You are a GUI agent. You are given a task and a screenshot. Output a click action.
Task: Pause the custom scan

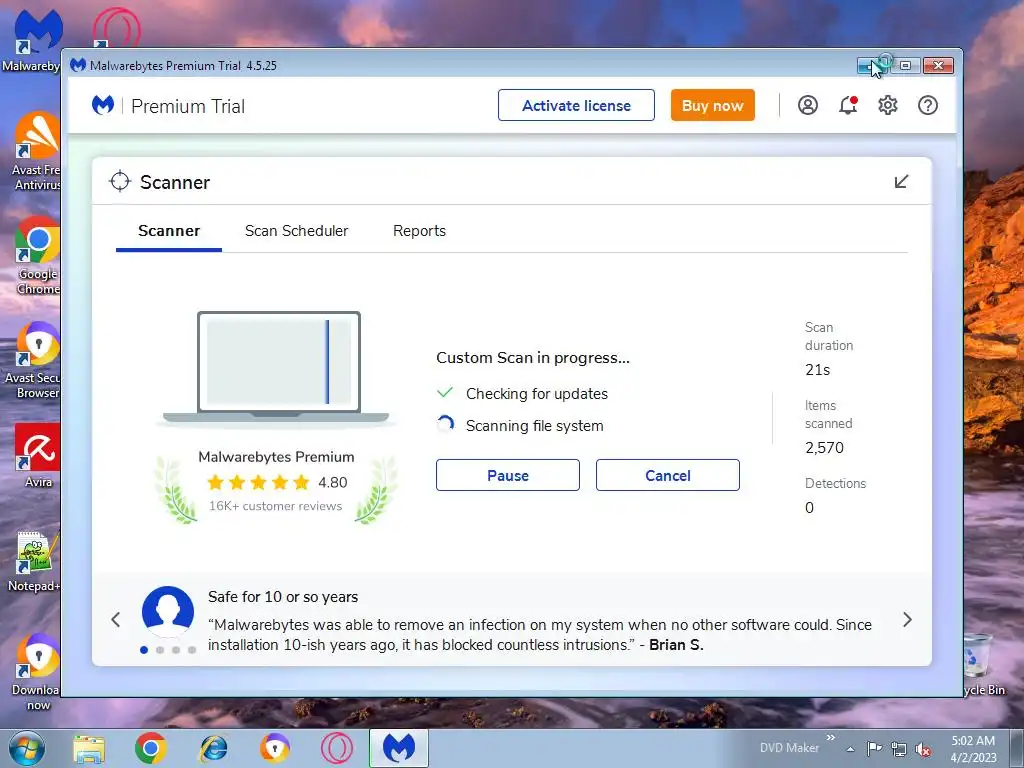(x=507, y=475)
